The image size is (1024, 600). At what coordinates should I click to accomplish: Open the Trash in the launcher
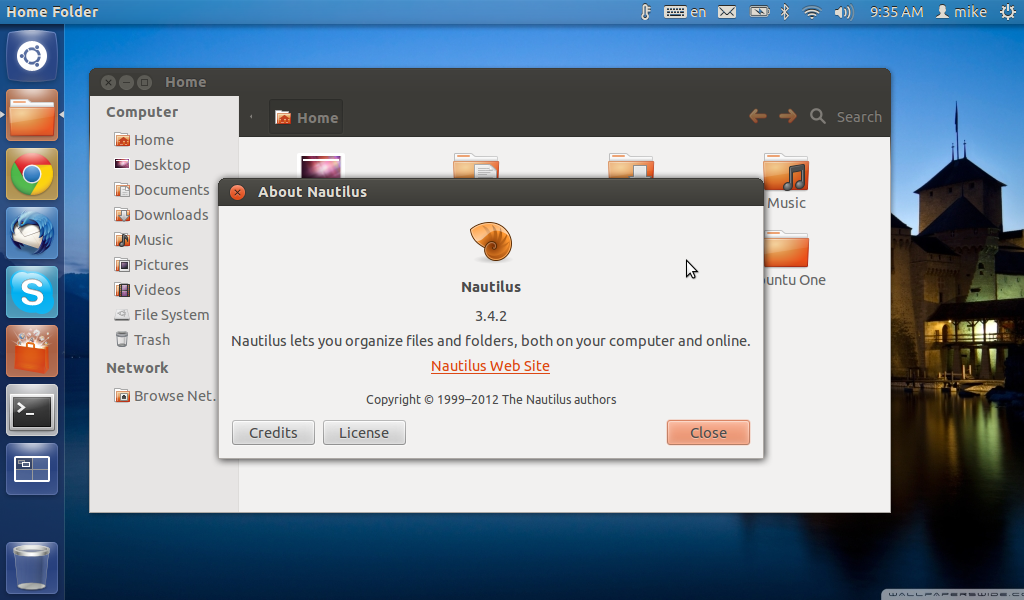pos(32,567)
